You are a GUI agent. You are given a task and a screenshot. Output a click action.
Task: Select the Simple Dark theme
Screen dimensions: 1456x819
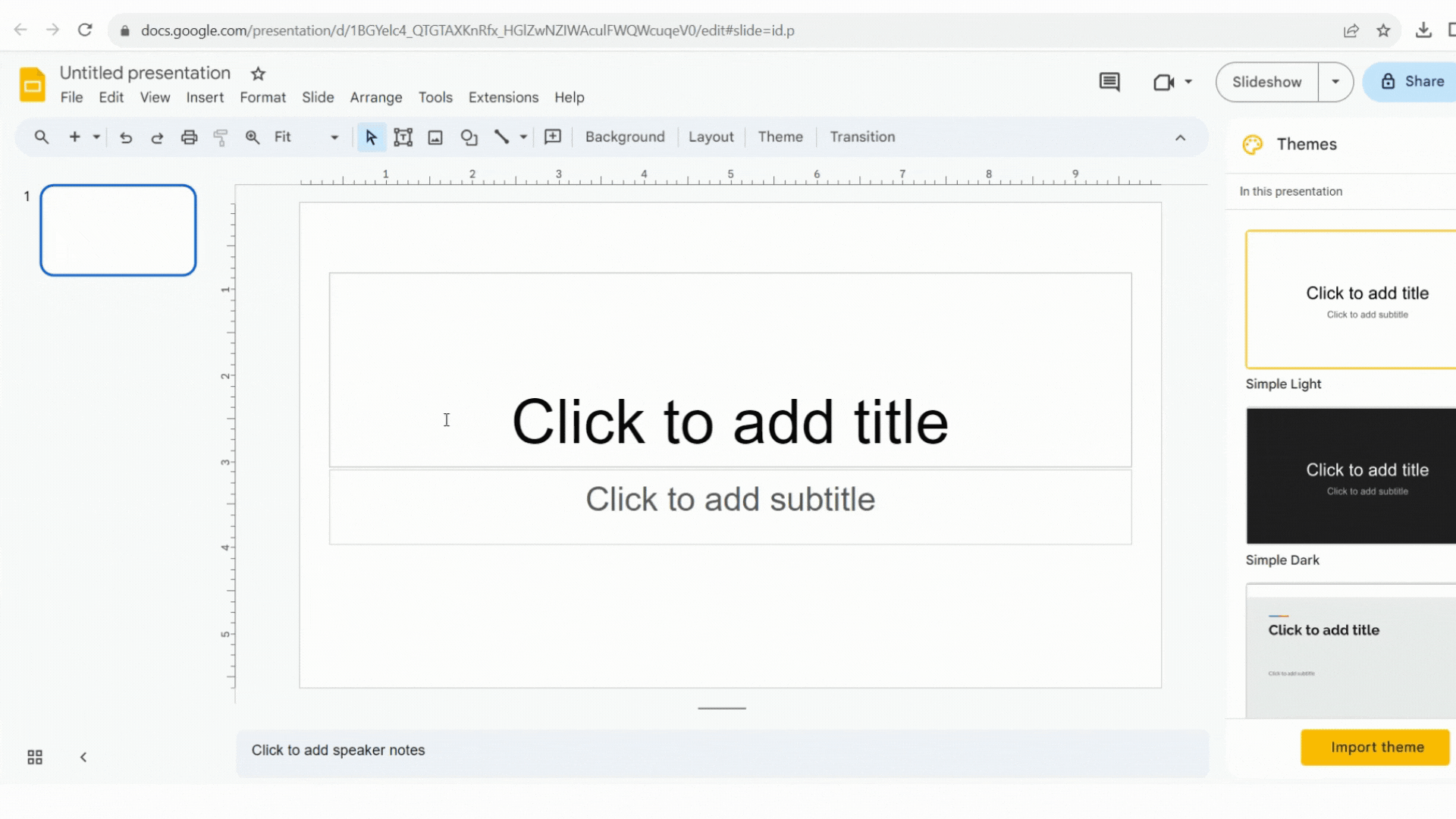point(1351,475)
